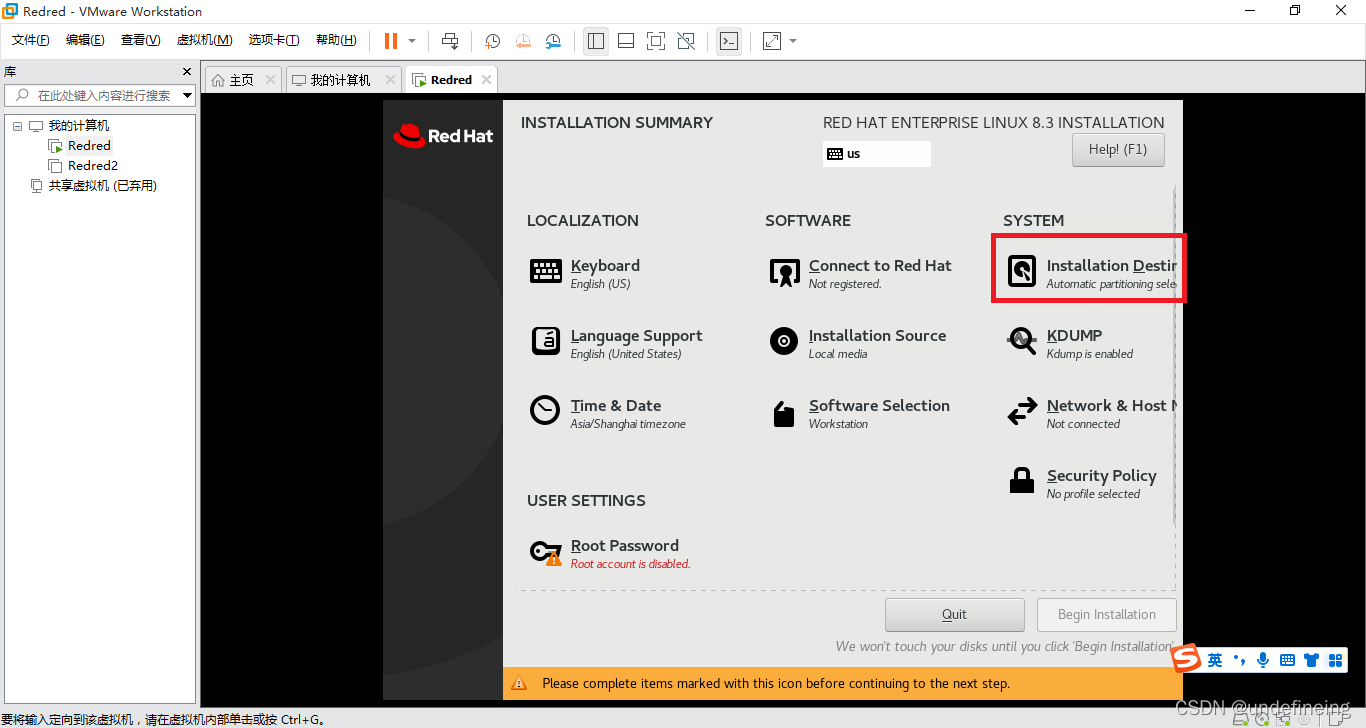This screenshot has width=1366, height=728.
Task: Open Connect to Red Hat registration
Action: click(x=861, y=273)
